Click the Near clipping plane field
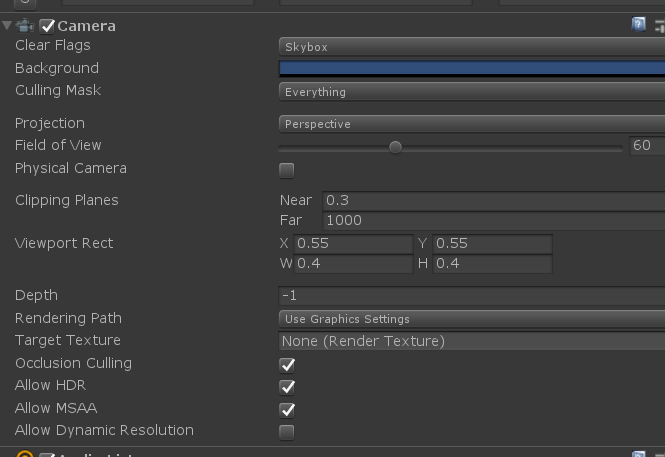Viewport: 665px width, 457px height. click(494, 200)
